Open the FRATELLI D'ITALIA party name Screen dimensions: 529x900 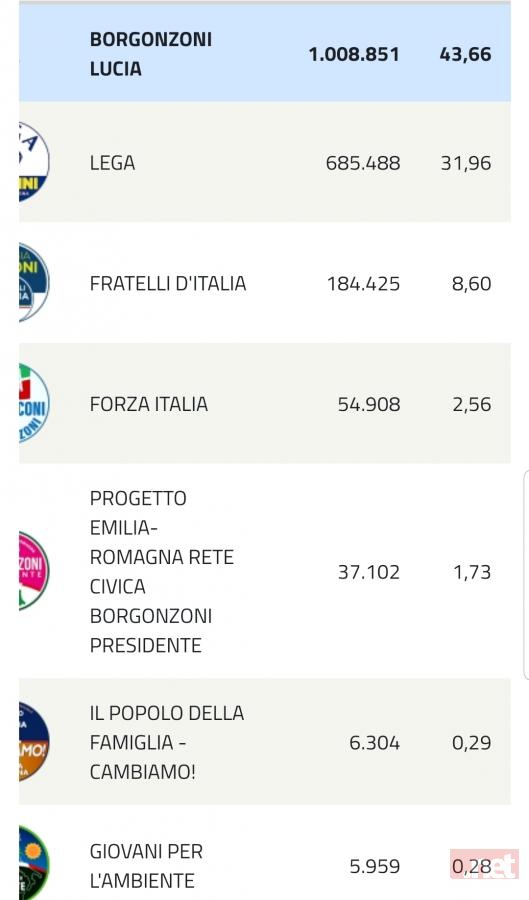(x=168, y=284)
